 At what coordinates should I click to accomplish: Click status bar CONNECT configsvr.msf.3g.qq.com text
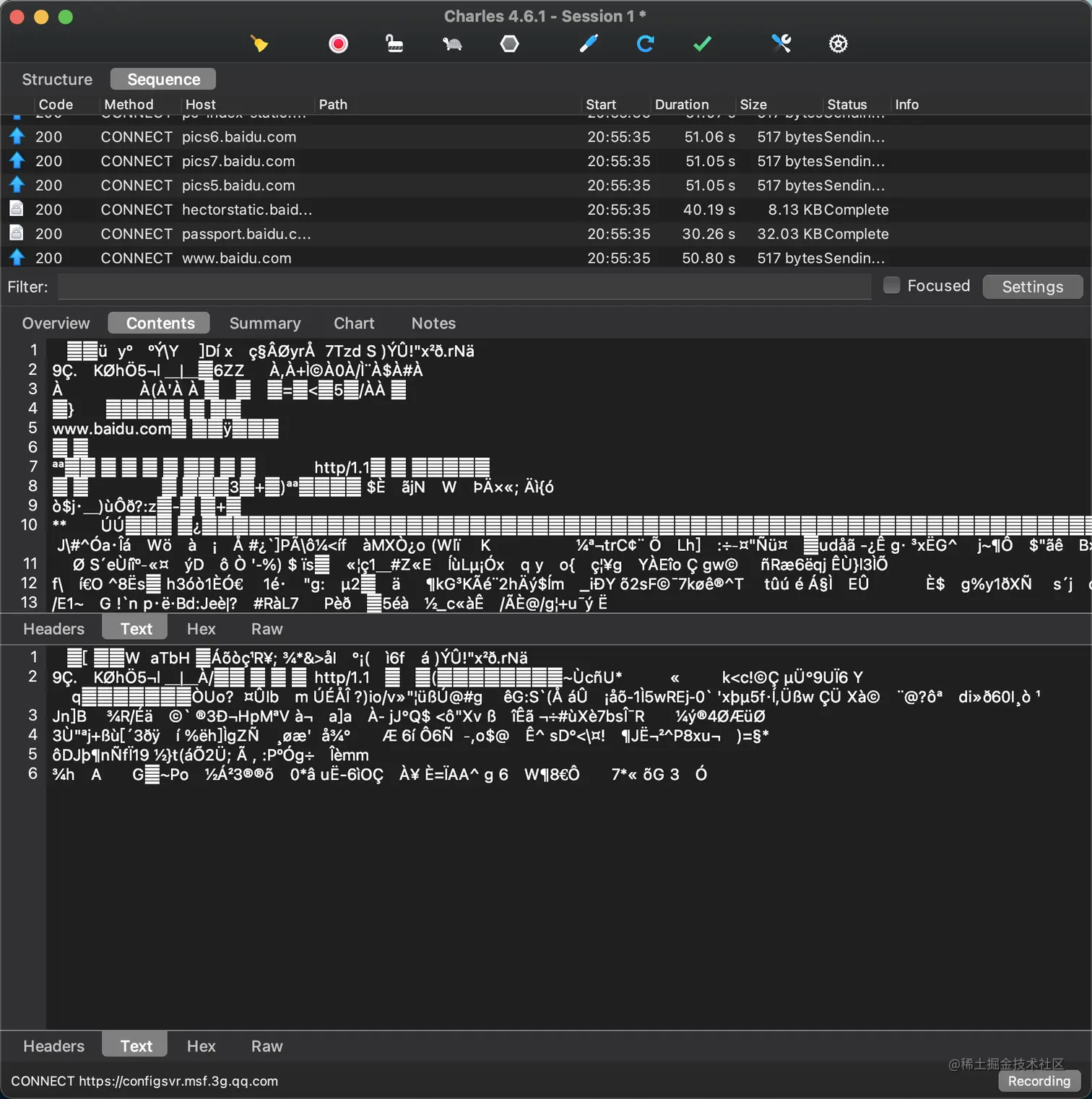pyautogui.click(x=144, y=1081)
